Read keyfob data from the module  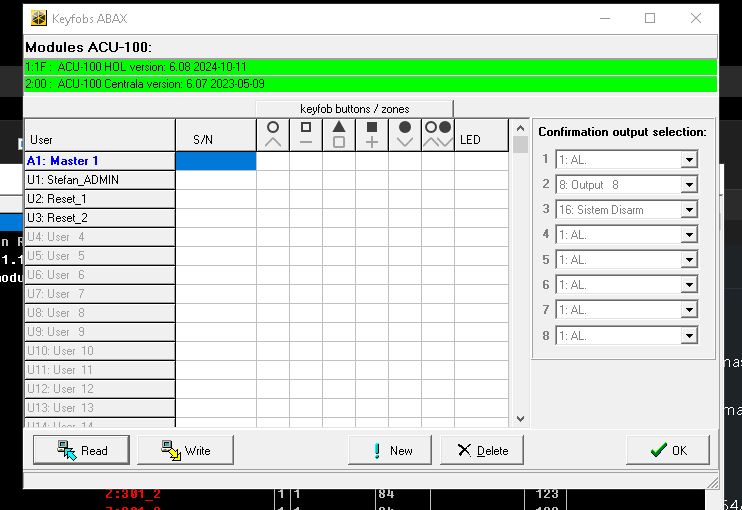pyautogui.click(x=82, y=450)
